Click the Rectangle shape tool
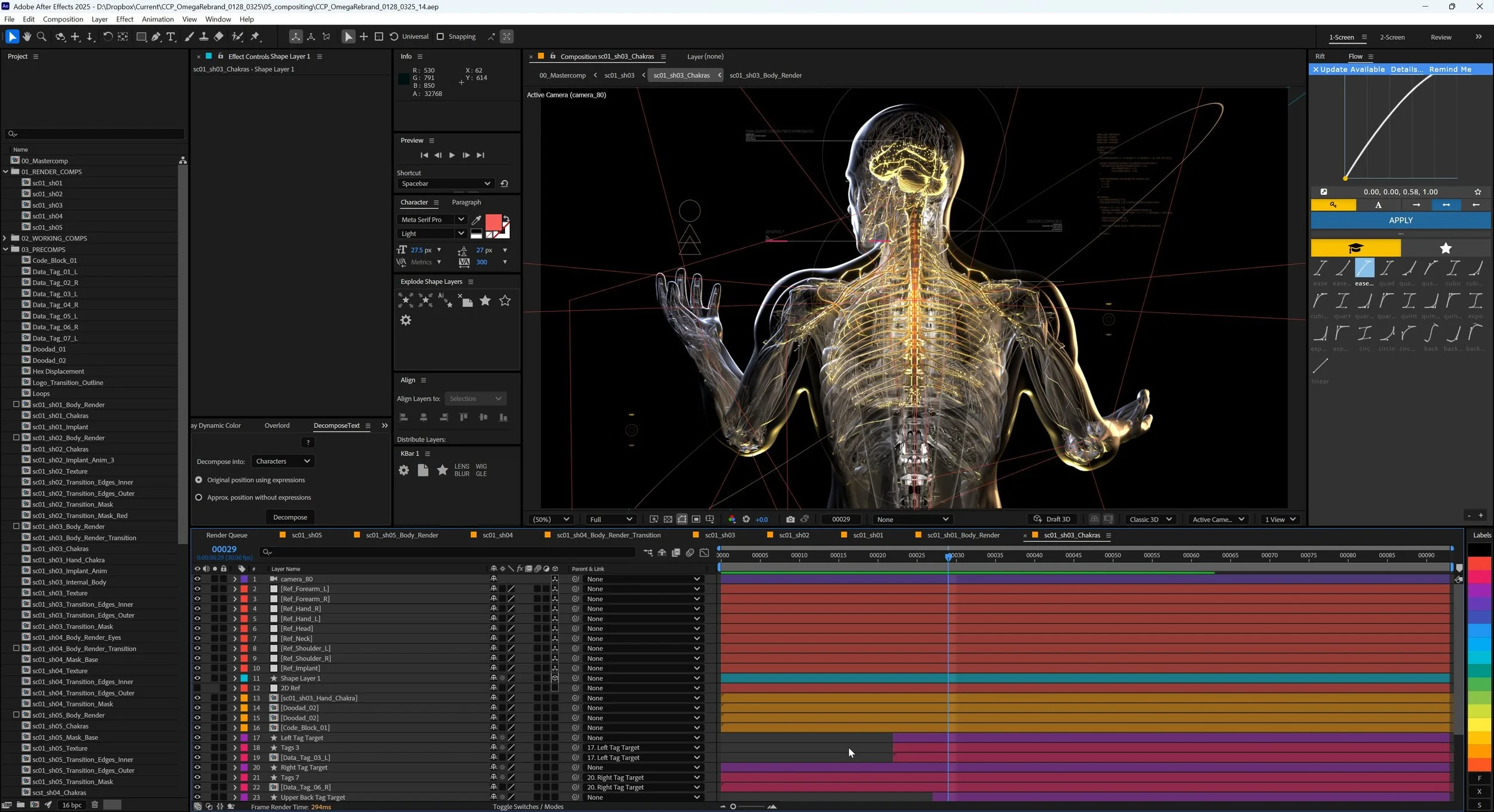Image resolution: width=1494 pixels, height=812 pixels. coord(141,37)
